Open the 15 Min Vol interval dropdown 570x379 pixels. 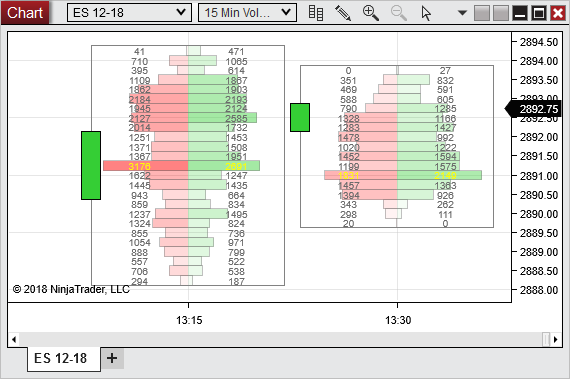[247, 13]
